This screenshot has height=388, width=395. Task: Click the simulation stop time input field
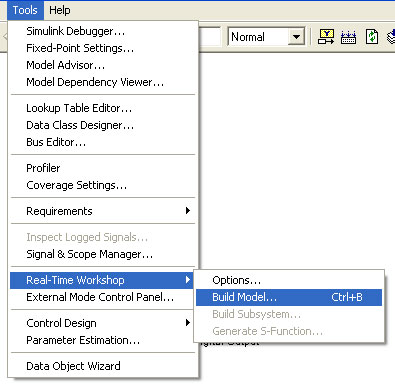[x=210, y=37]
